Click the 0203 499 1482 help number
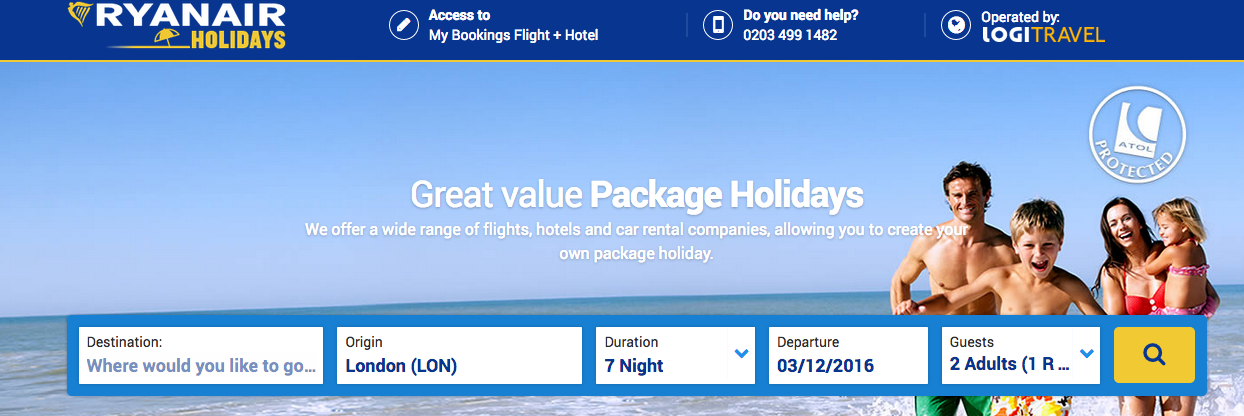 click(790, 36)
